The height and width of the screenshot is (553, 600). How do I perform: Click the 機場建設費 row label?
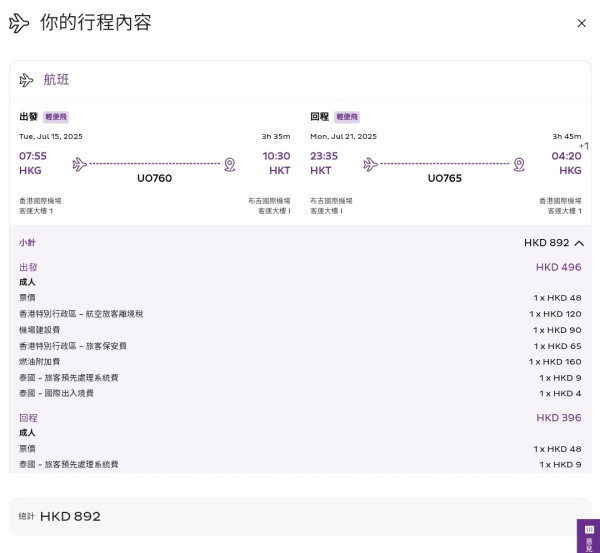pyautogui.click(x=39, y=330)
